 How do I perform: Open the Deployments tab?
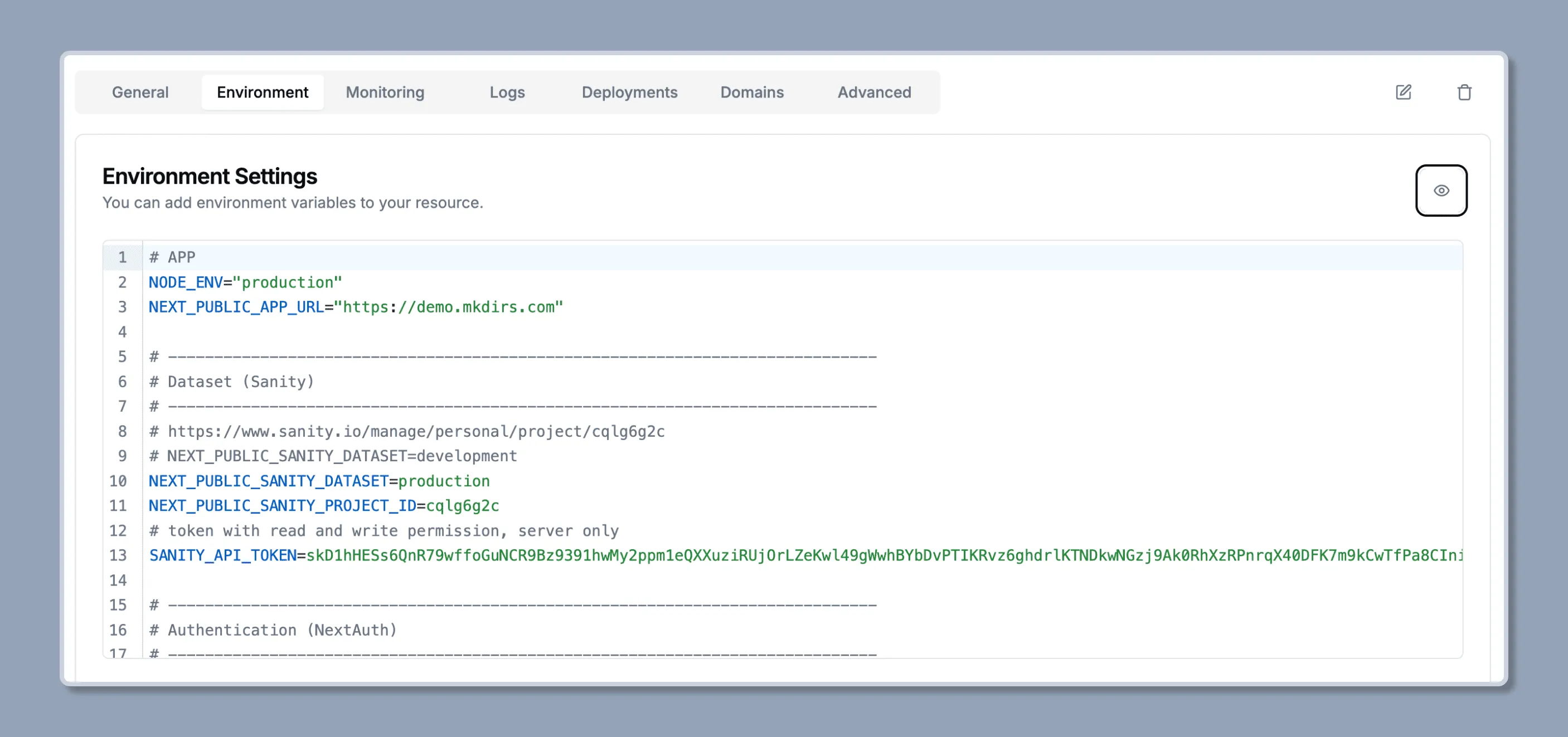(x=629, y=92)
